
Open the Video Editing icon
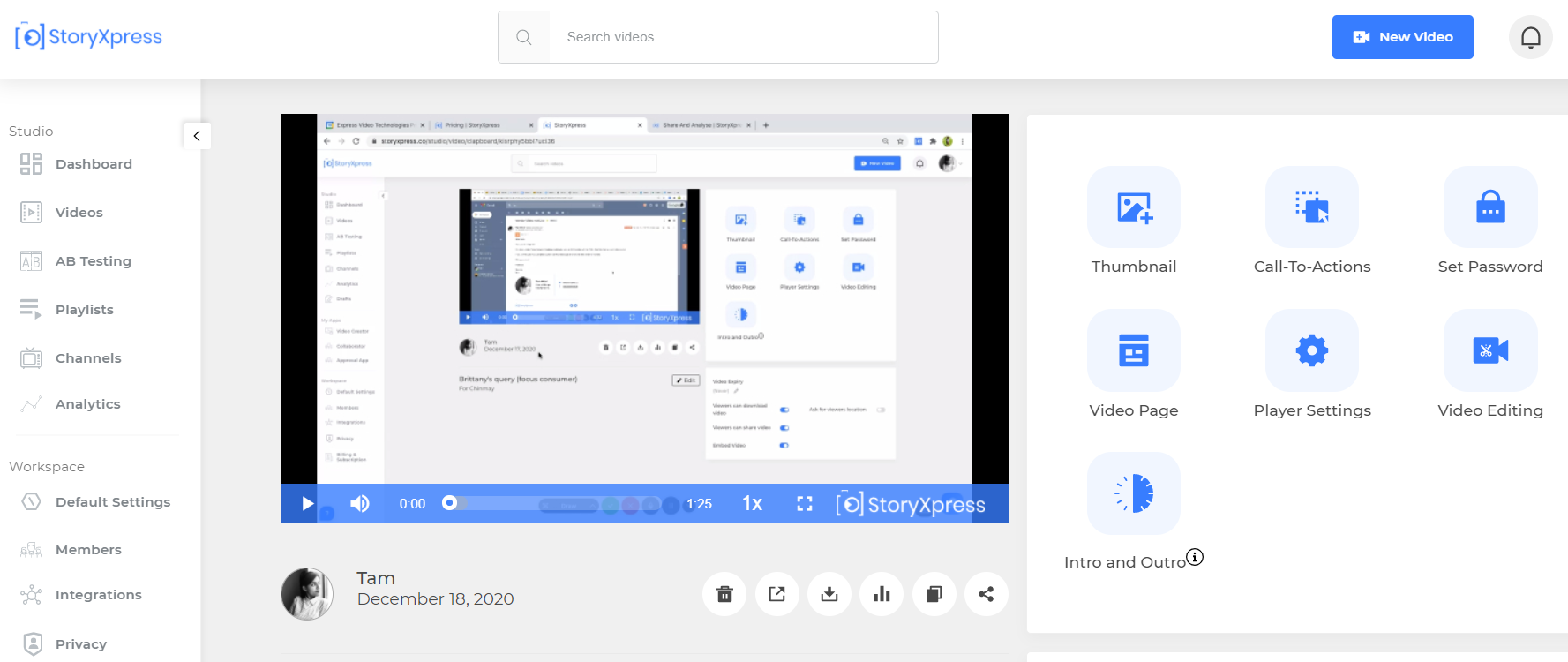[x=1490, y=350]
